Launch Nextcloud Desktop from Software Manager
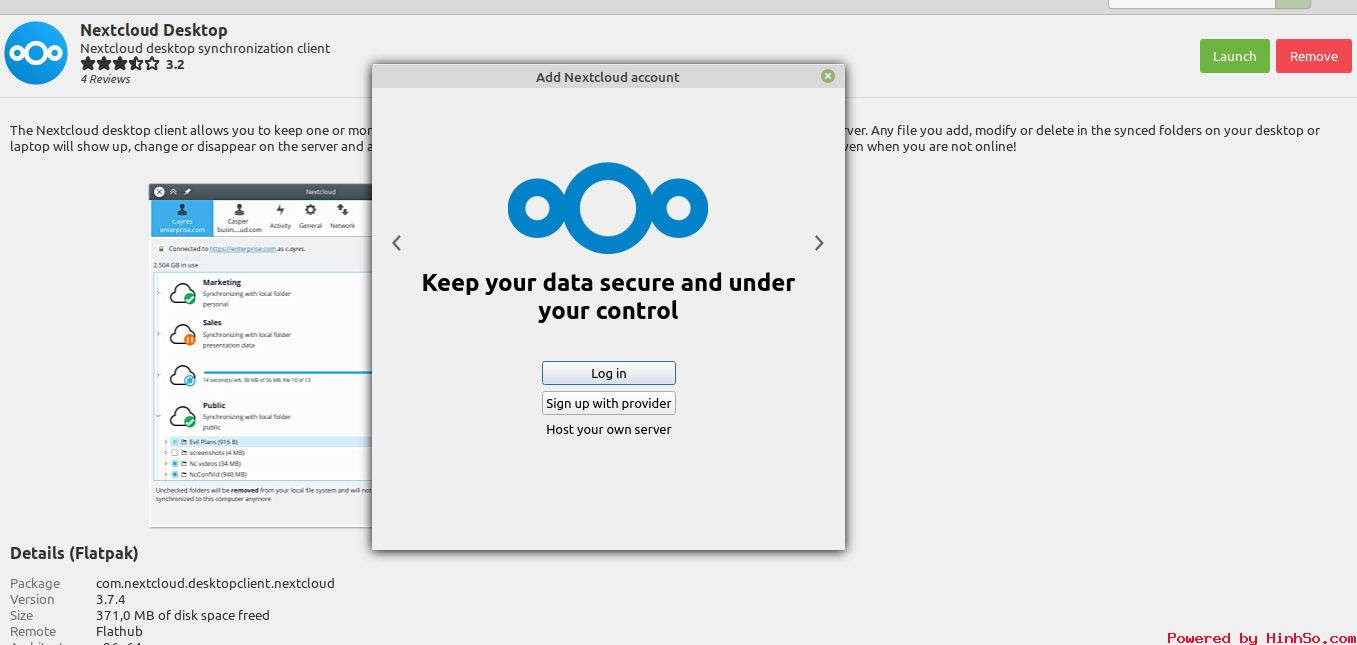The image size is (1357, 645). pyautogui.click(x=1234, y=56)
